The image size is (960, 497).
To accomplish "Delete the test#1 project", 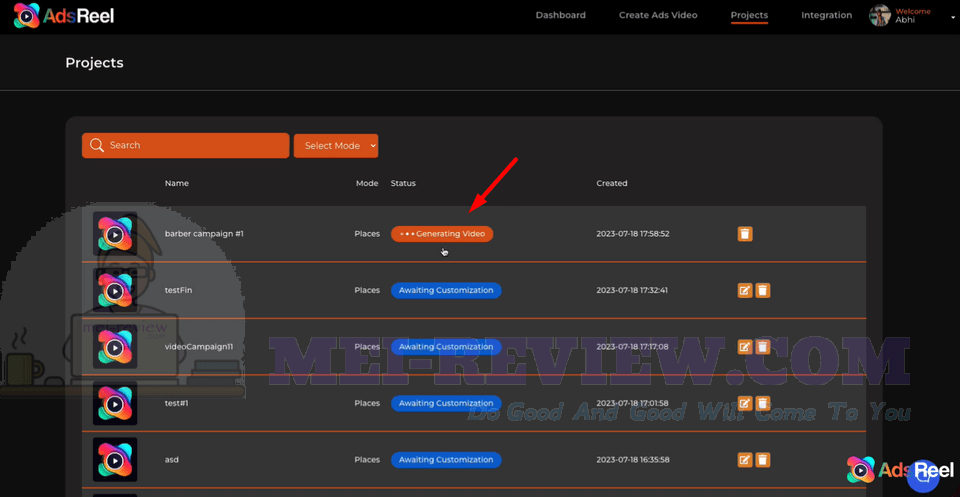I will click(762, 403).
